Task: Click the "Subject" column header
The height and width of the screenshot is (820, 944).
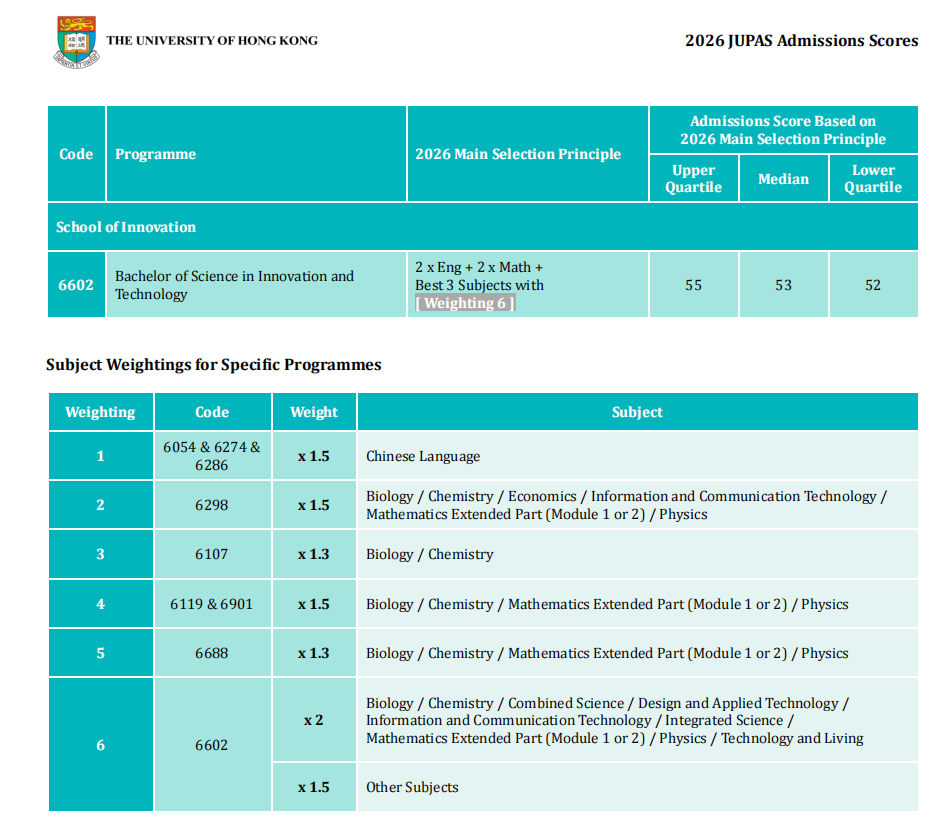Action: coord(638,412)
